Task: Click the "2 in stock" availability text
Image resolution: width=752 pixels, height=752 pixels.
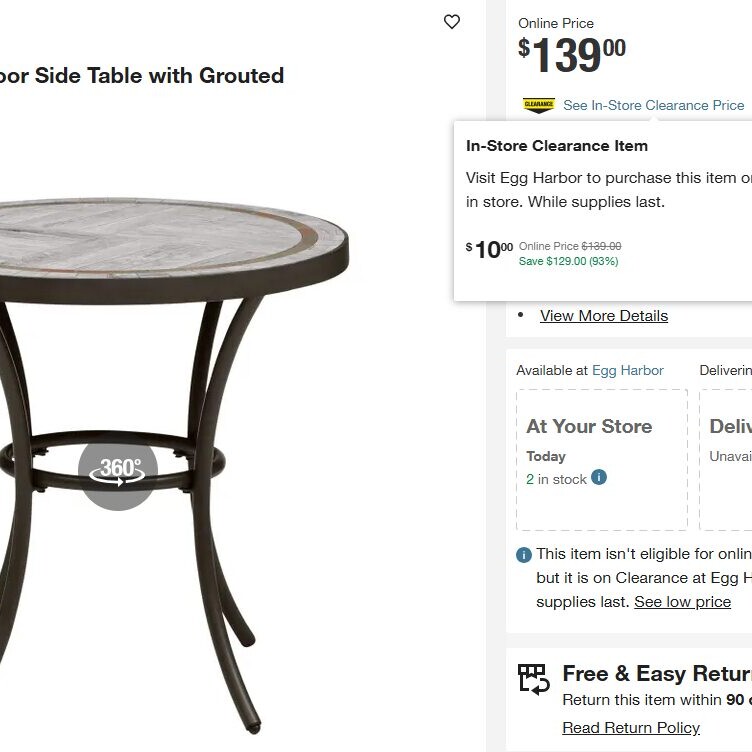Action: pos(557,479)
